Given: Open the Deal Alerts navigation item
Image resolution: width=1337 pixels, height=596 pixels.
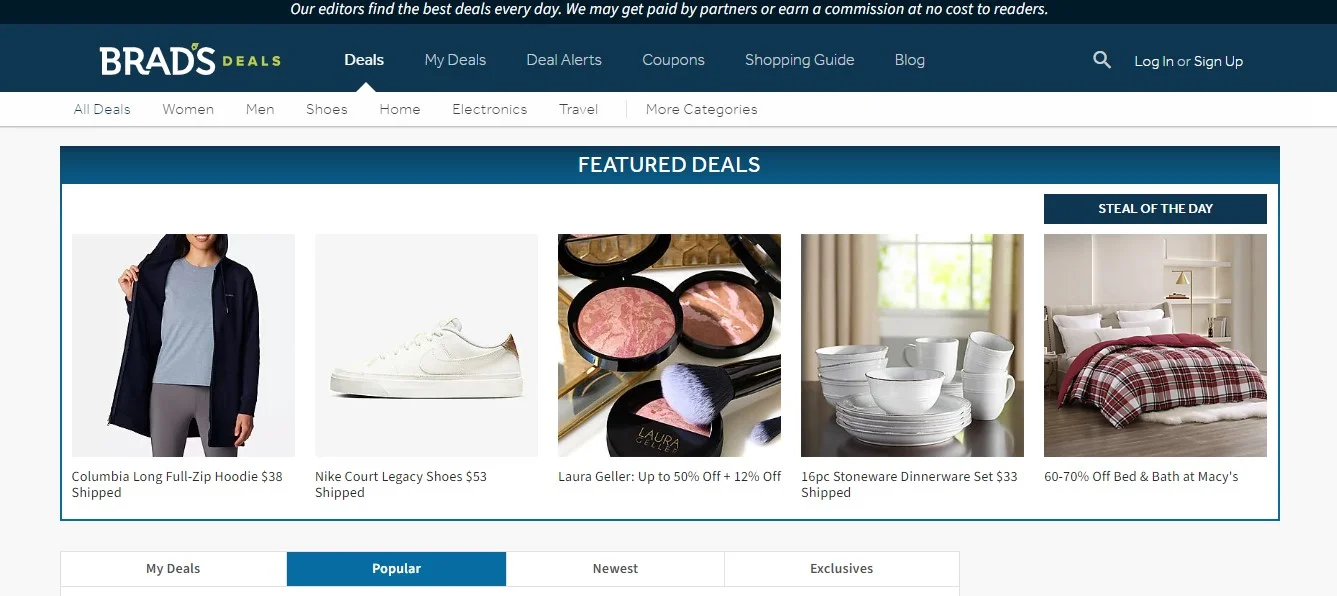Looking at the screenshot, I should pos(564,60).
